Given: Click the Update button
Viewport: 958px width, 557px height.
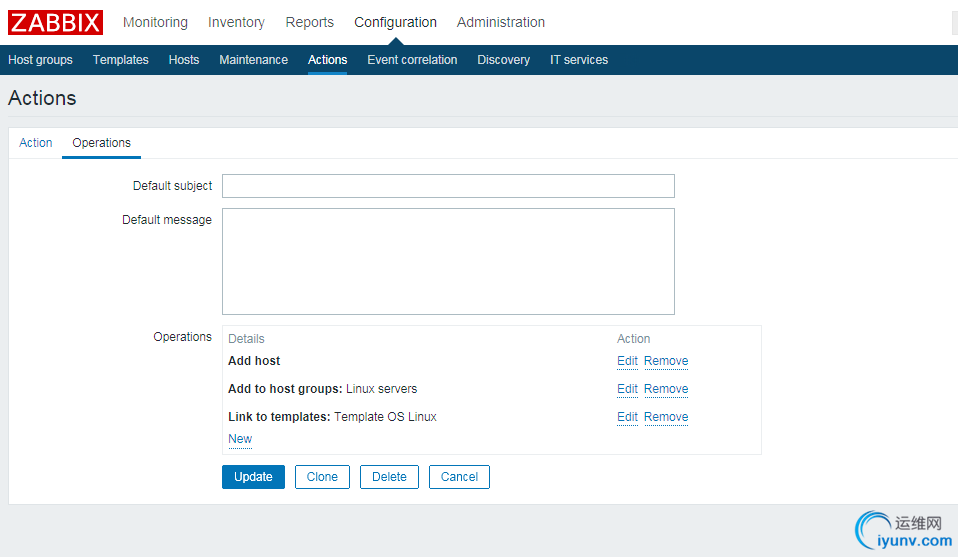Looking at the screenshot, I should [253, 477].
